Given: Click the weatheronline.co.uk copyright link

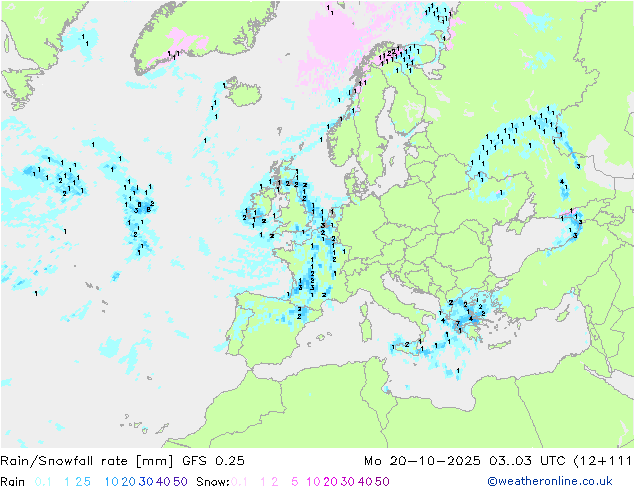Looking at the screenshot, I should tap(550, 481).
